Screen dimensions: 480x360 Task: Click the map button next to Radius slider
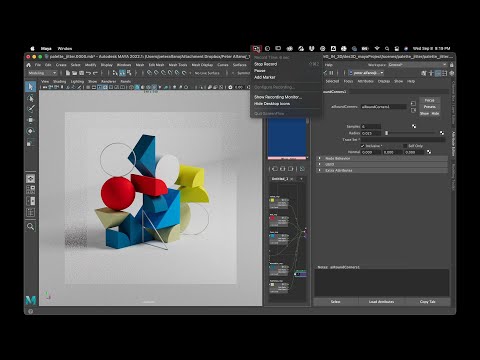pos(442,133)
